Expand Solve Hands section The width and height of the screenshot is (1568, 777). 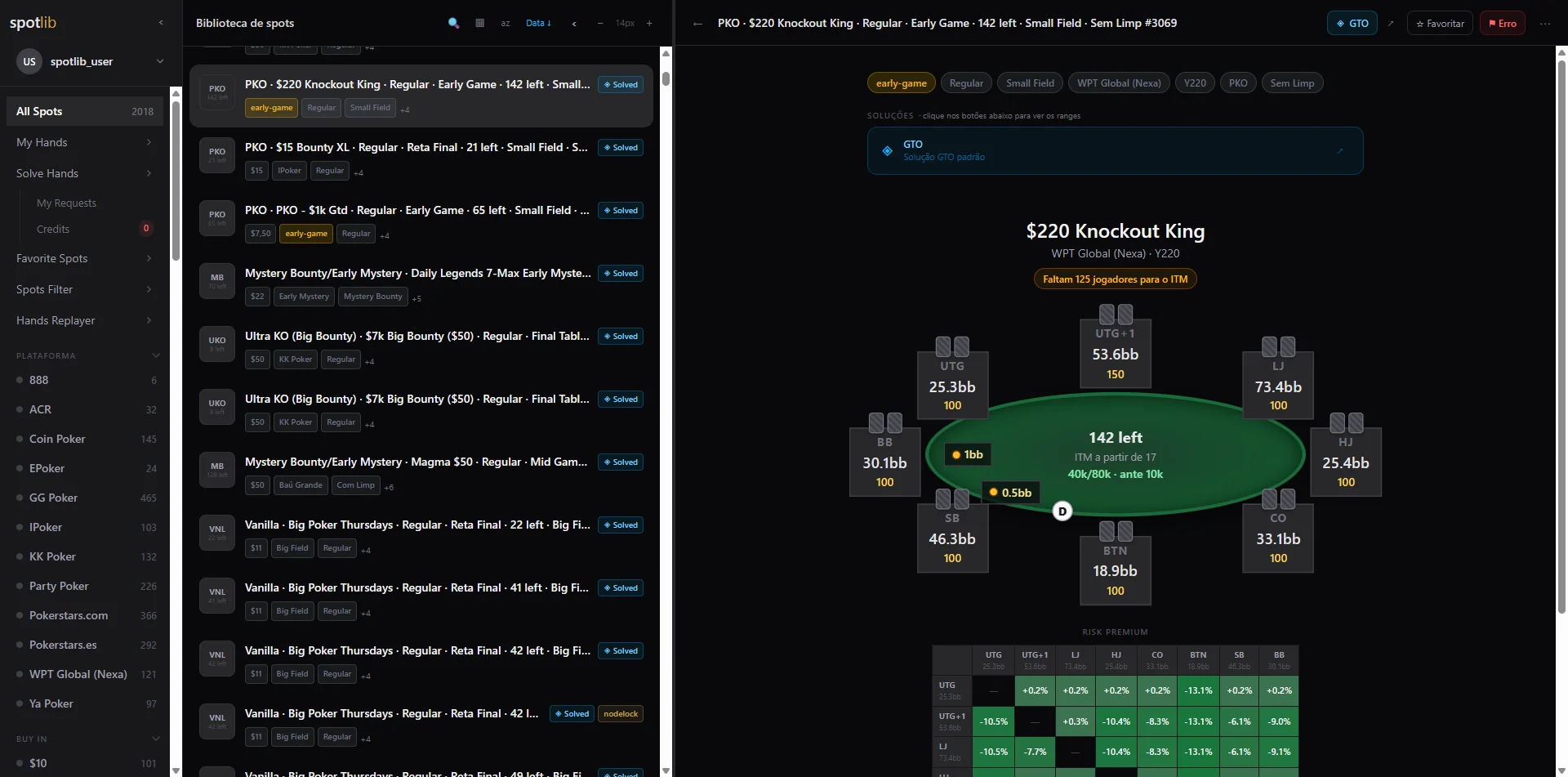click(85, 173)
